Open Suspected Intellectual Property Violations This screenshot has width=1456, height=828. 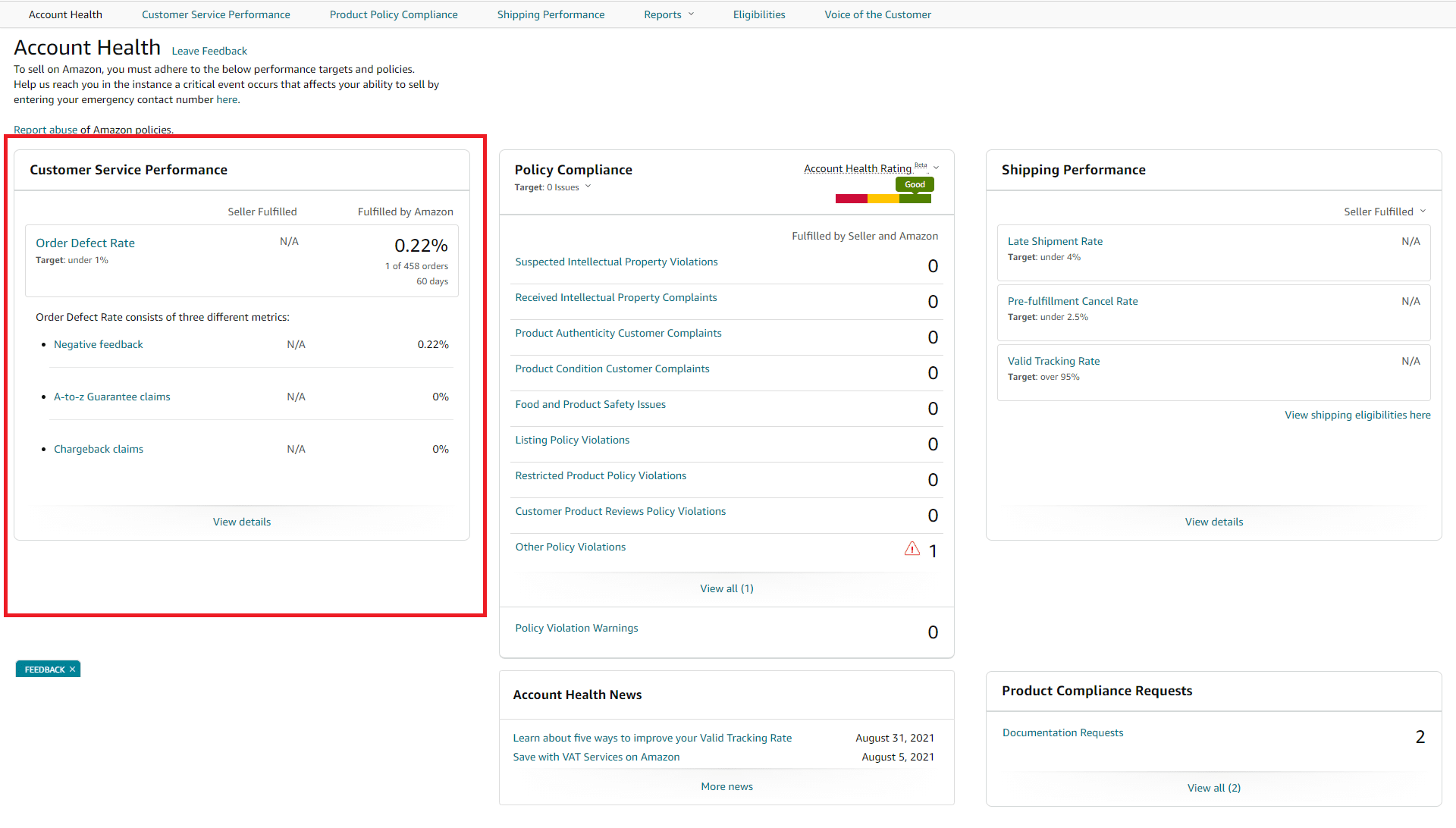pos(617,262)
